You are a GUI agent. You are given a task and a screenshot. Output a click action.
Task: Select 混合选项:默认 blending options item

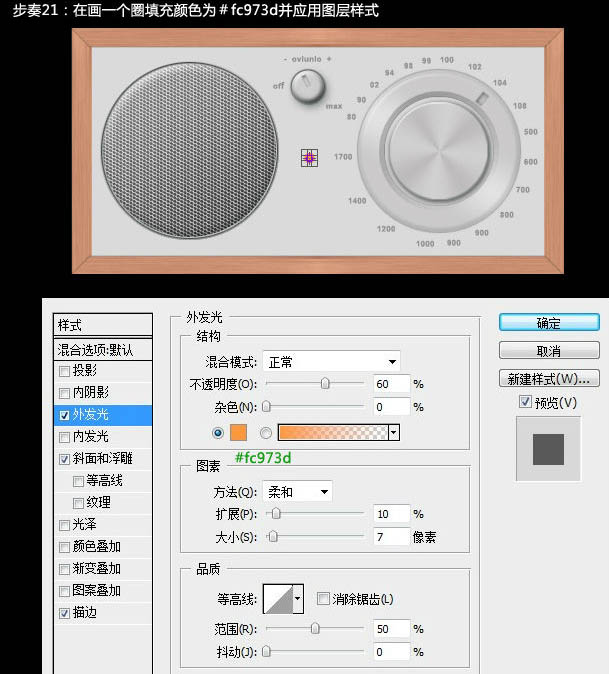coord(103,350)
